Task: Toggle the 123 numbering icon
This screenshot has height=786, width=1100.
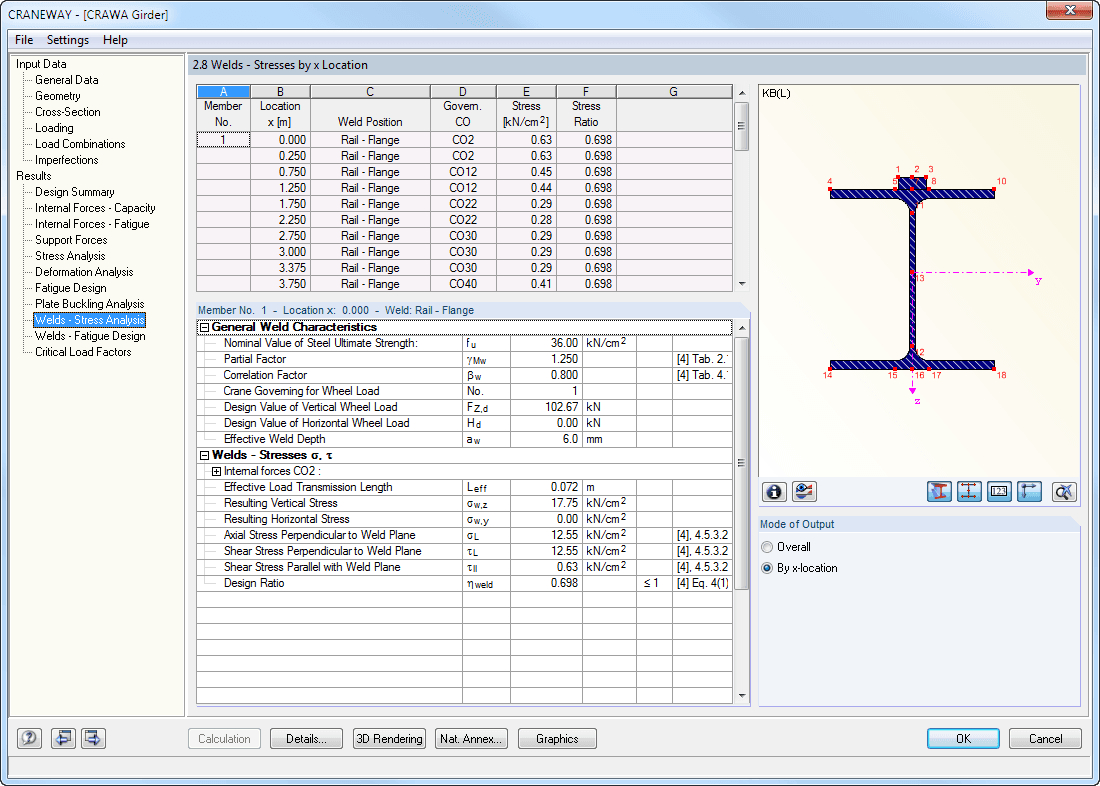Action: point(999,492)
